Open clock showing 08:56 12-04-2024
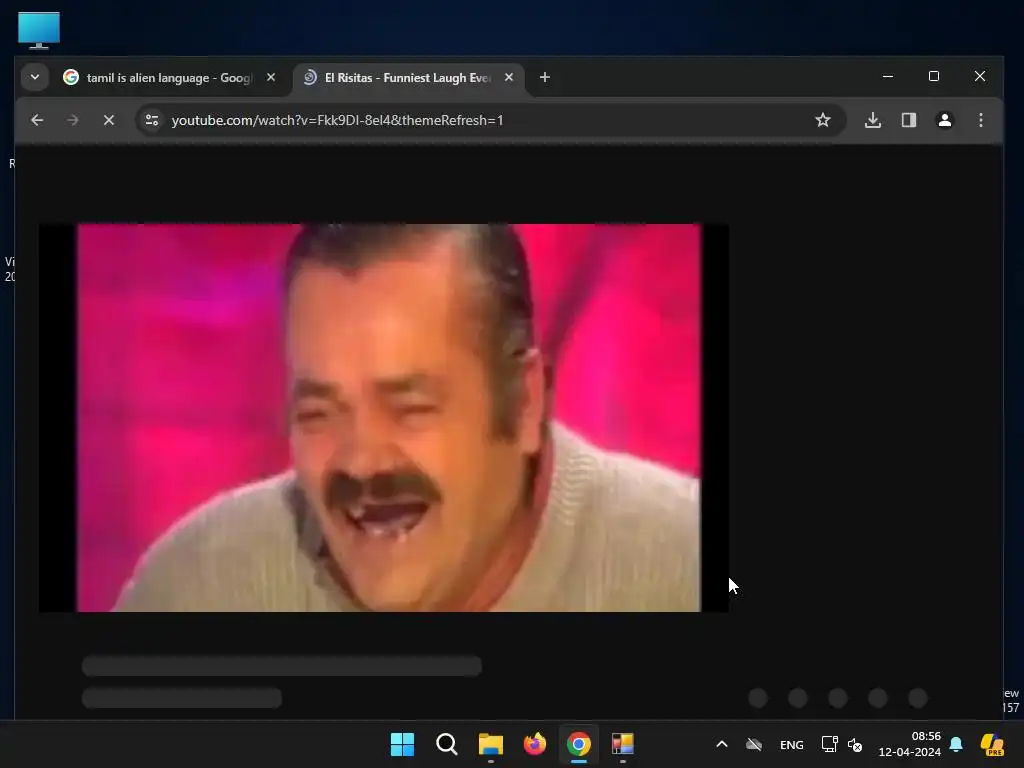The image size is (1024, 768). click(x=910, y=744)
